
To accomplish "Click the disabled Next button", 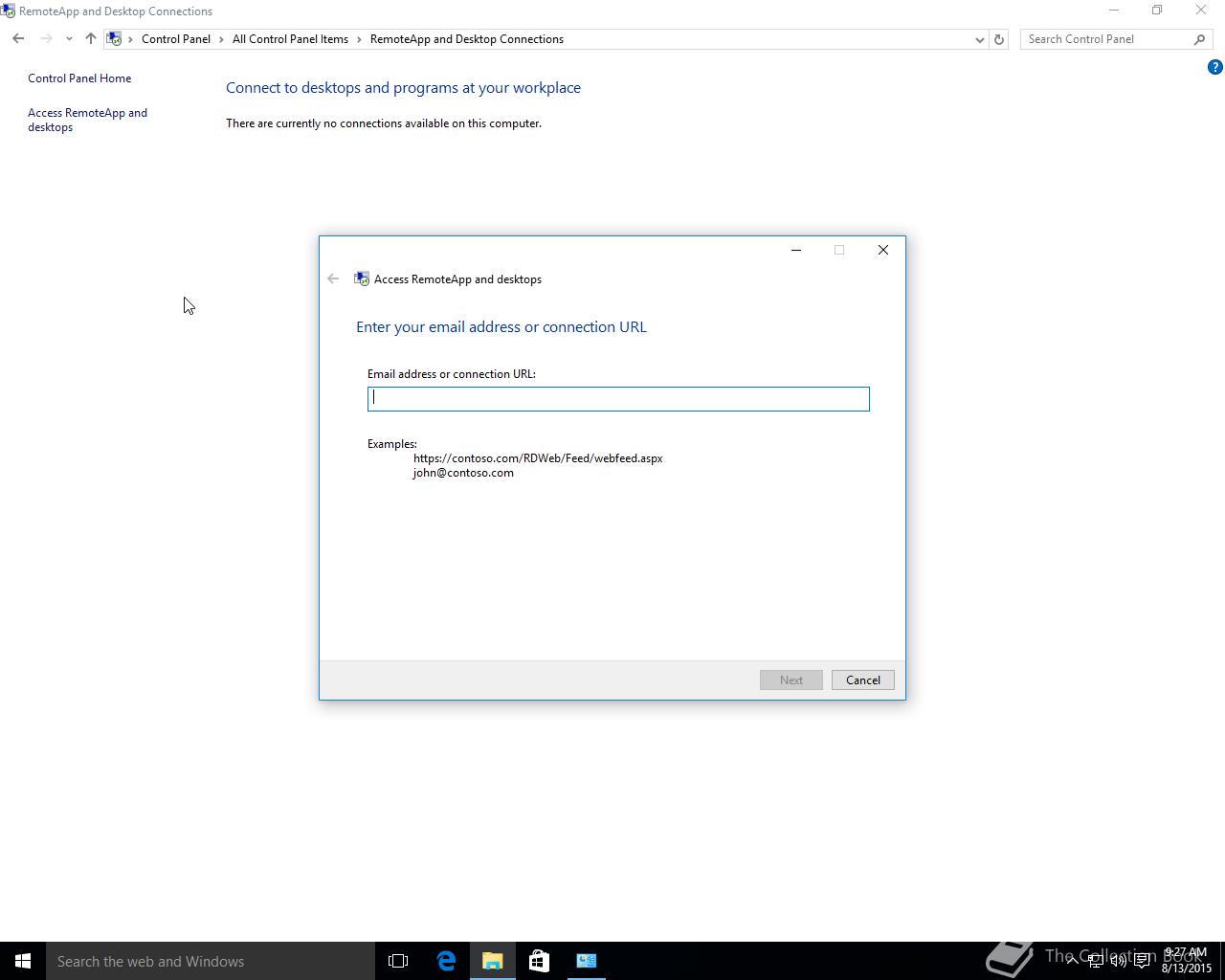I will (791, 680).
